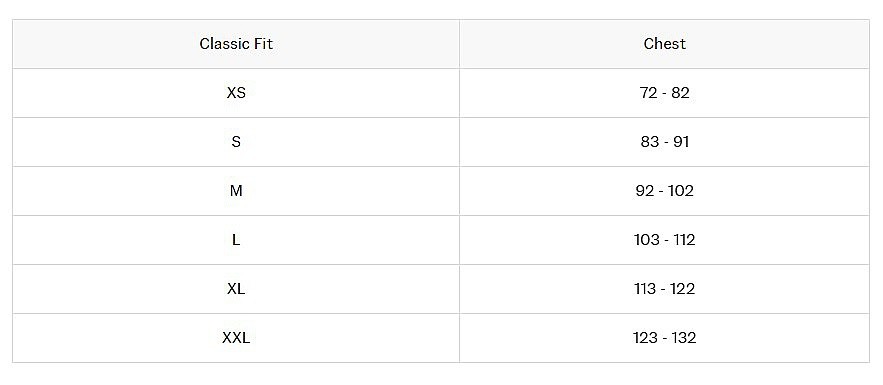Click the number 113 in XL row
The height and width of the screenshot is (385, 883).
click(645, 289)
